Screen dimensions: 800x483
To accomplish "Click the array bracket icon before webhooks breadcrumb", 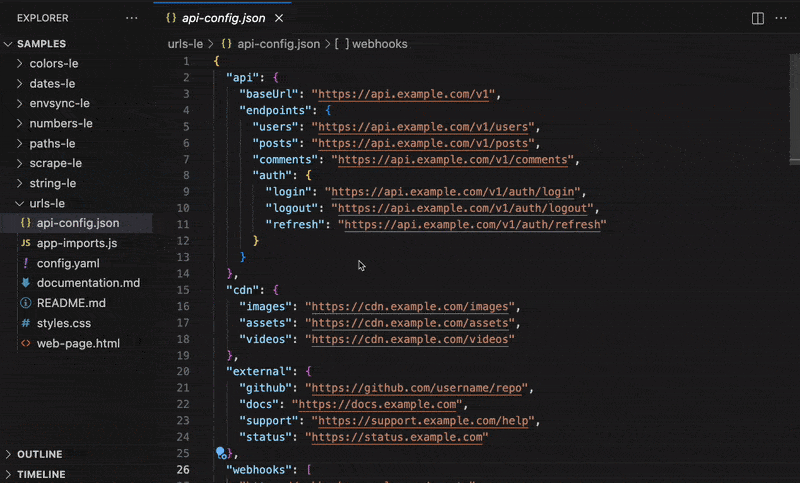I will [x=342, y=44].
